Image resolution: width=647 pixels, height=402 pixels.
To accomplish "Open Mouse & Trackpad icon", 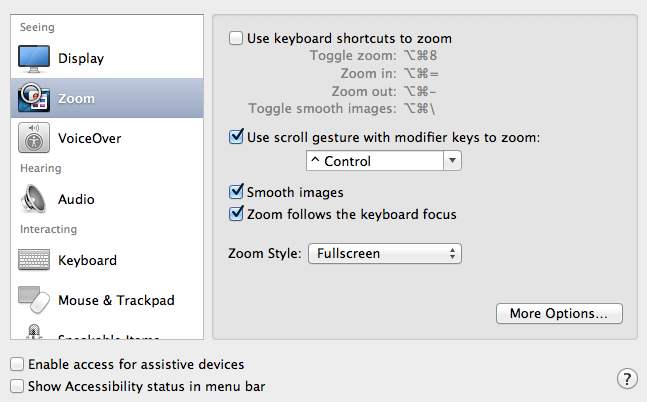I will 34,299.
